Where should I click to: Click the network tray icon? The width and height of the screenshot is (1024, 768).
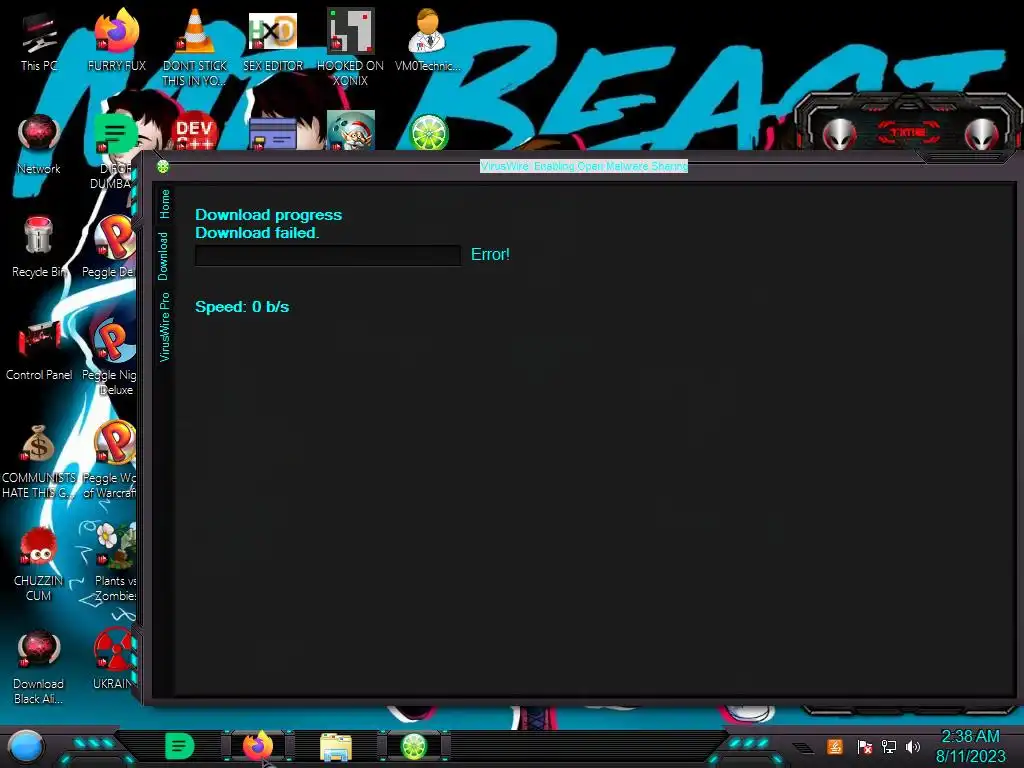(888, 746)
